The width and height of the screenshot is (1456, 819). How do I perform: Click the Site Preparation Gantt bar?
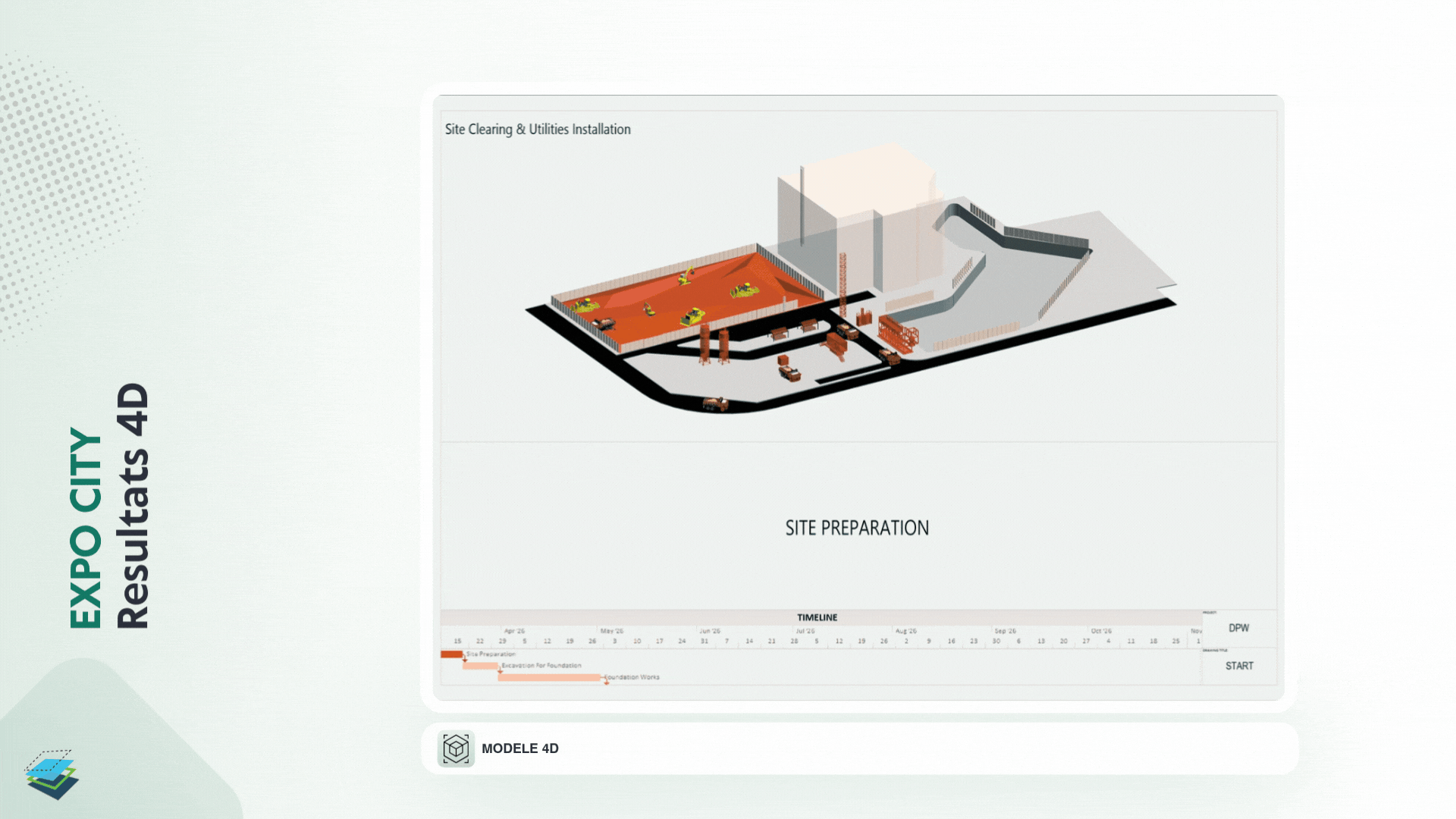pyautogui.click(x=451, y=654)
